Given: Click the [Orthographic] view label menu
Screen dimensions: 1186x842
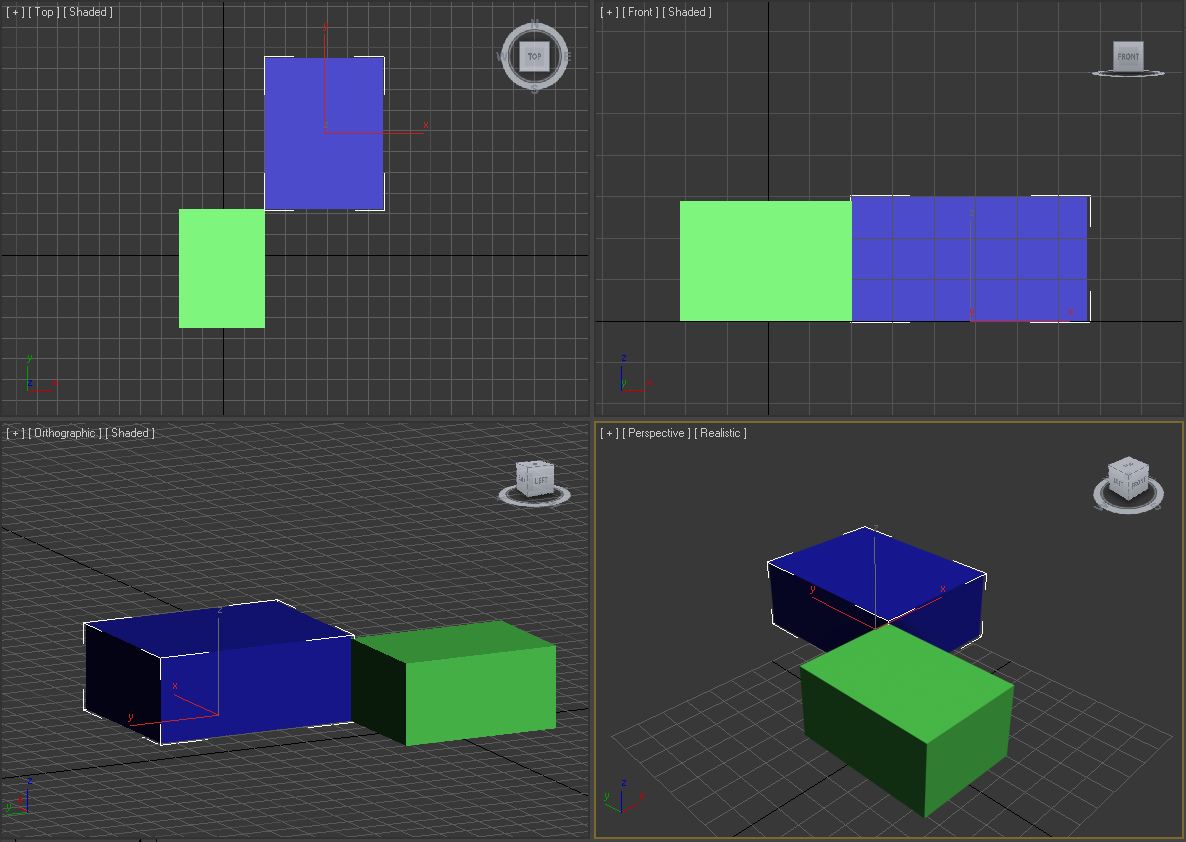Looking at the screenshot, I should pos(65,433).
